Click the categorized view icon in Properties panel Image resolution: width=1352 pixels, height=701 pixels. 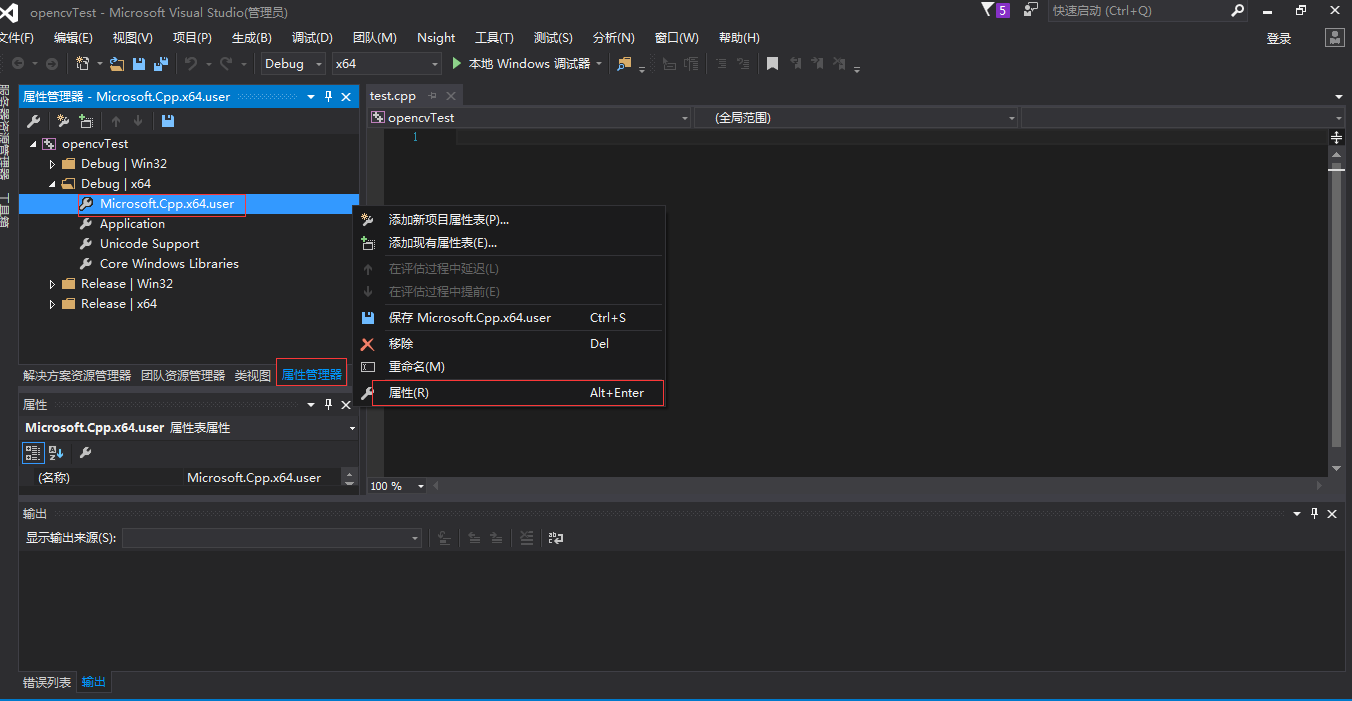pyautogui.click(x=33, y=452)
